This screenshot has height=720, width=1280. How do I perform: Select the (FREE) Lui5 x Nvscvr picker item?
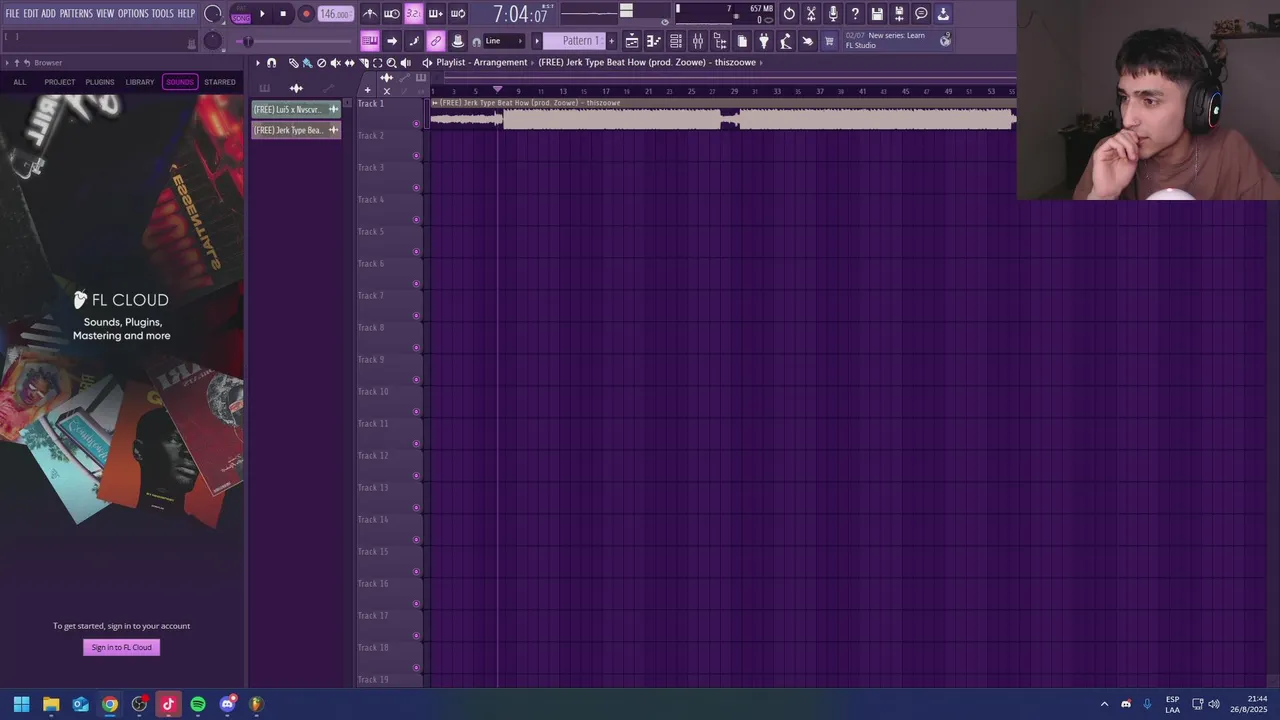pos(296,109)
